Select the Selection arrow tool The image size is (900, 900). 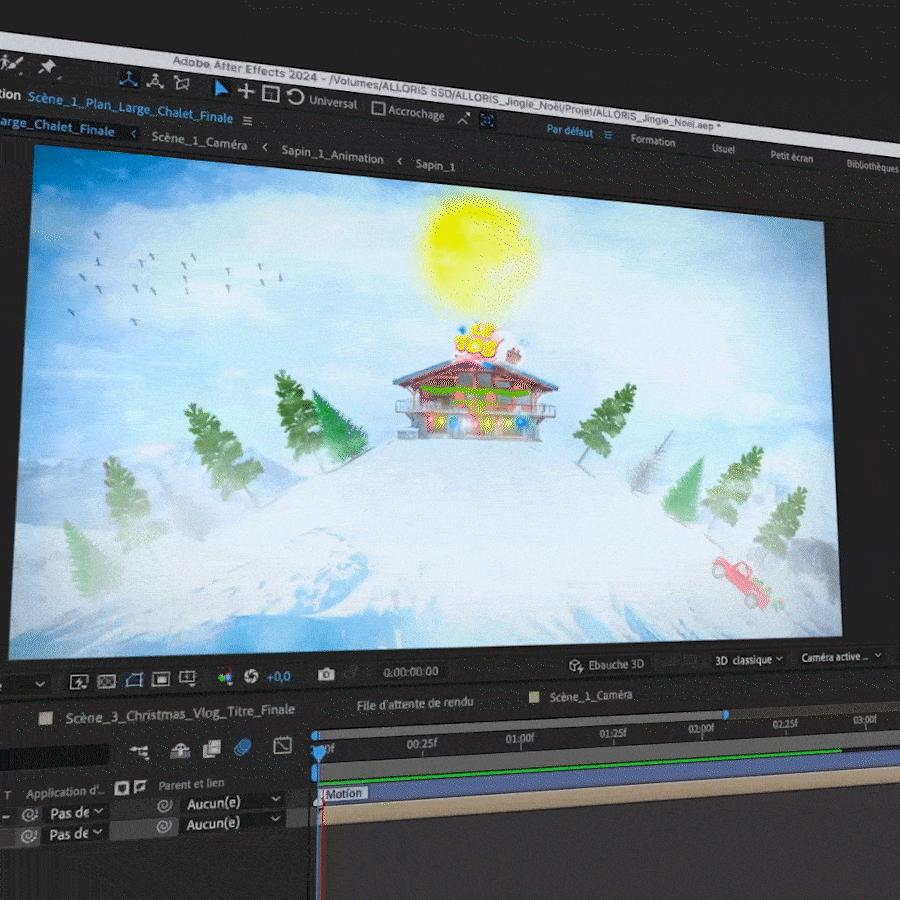(x=221, y=90)
